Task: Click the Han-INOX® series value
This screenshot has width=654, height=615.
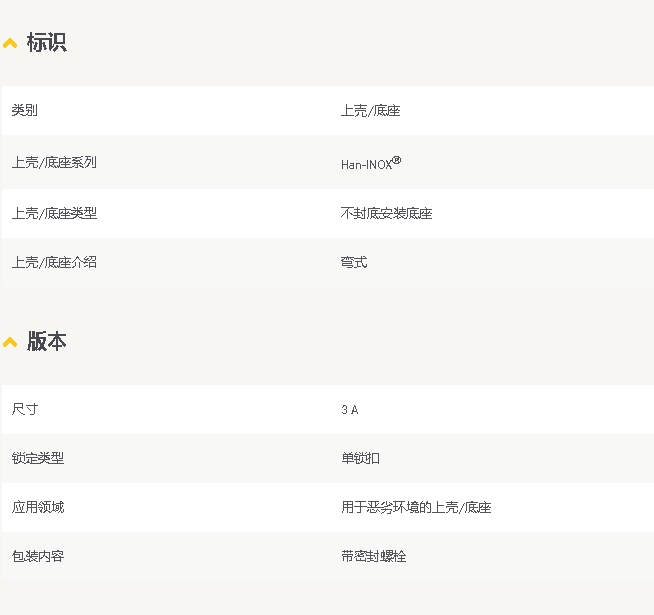Action: pyautogui.click(x=370, y=164)
